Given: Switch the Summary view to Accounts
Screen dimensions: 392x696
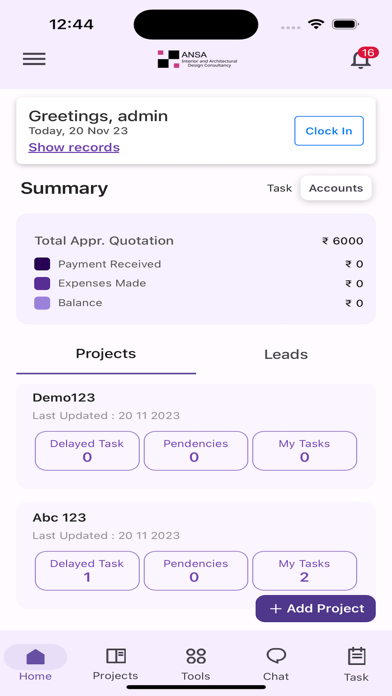Looking at the screenshot, I should click(336, 188).
